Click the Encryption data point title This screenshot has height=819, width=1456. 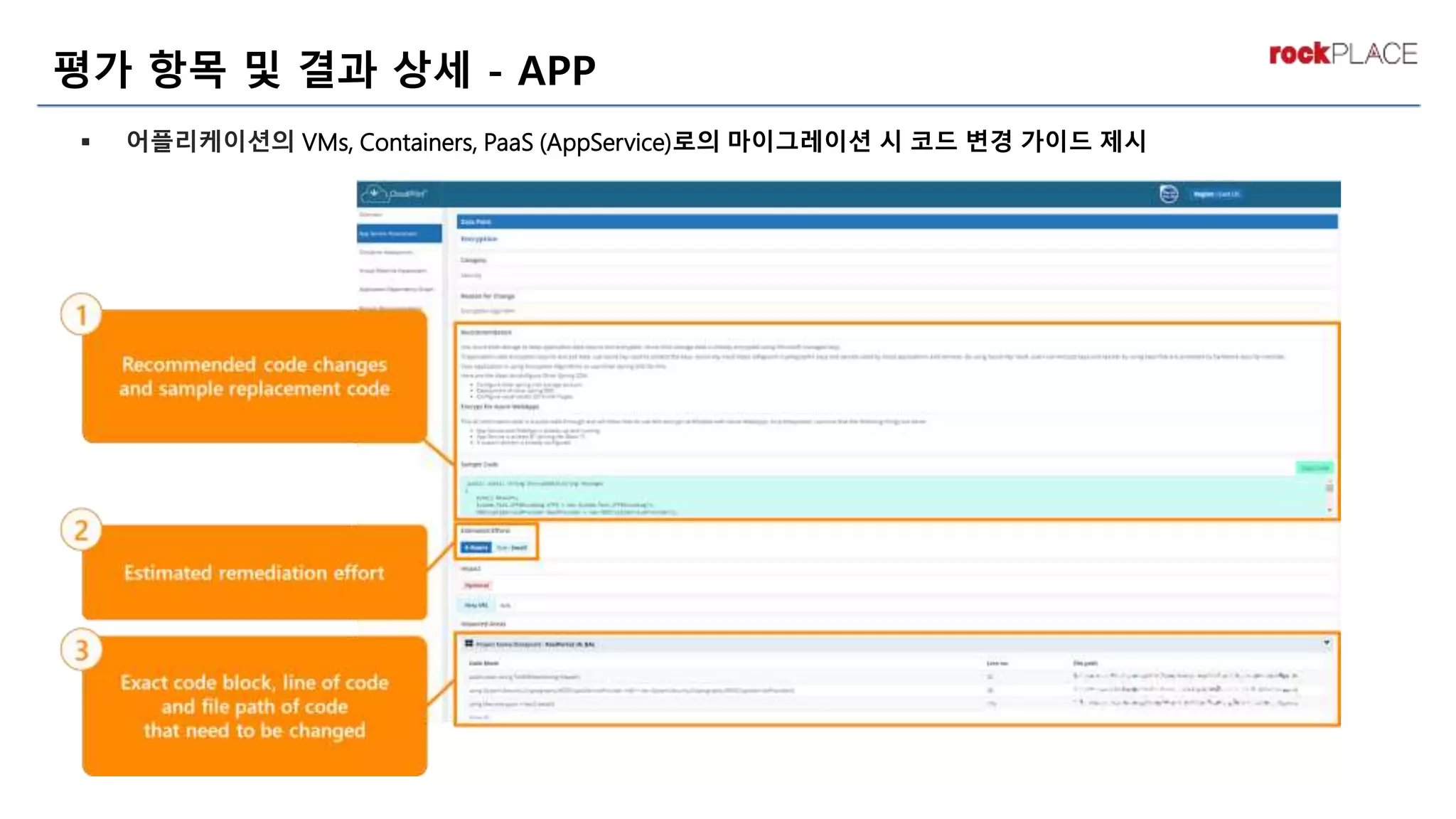click(x=479, y=240)
